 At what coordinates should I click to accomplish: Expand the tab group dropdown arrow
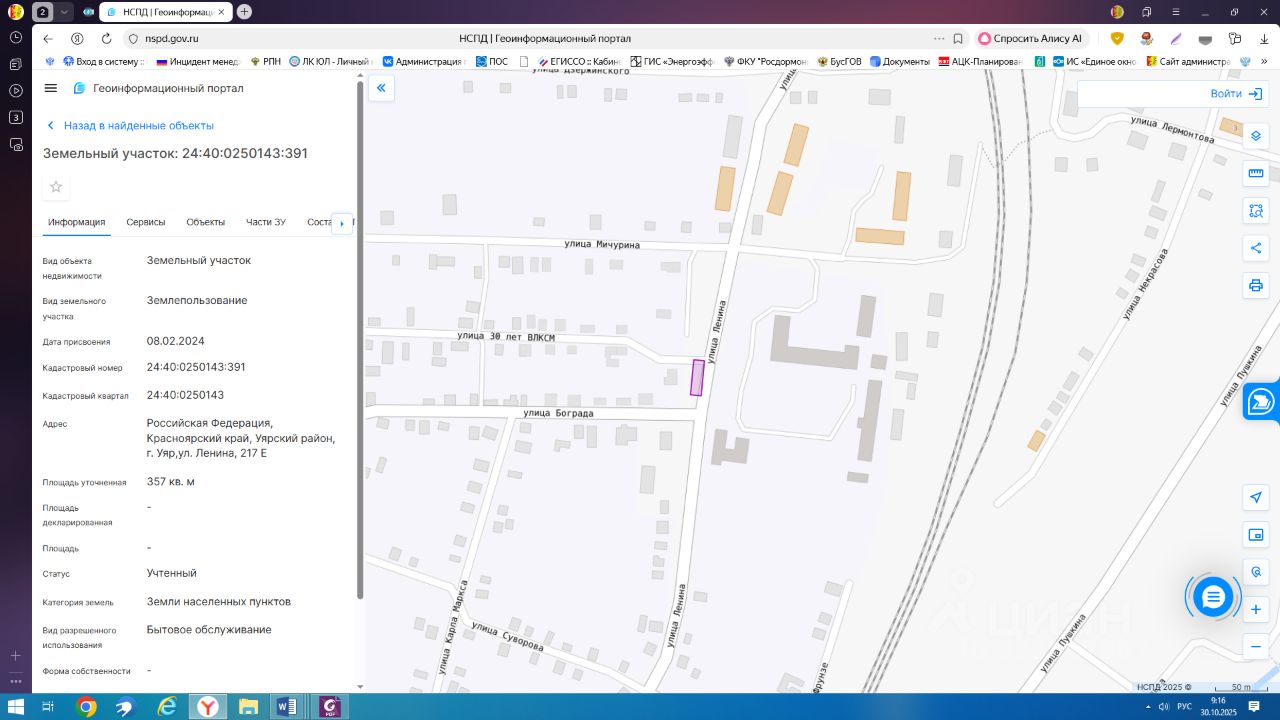tap(65, 12)
